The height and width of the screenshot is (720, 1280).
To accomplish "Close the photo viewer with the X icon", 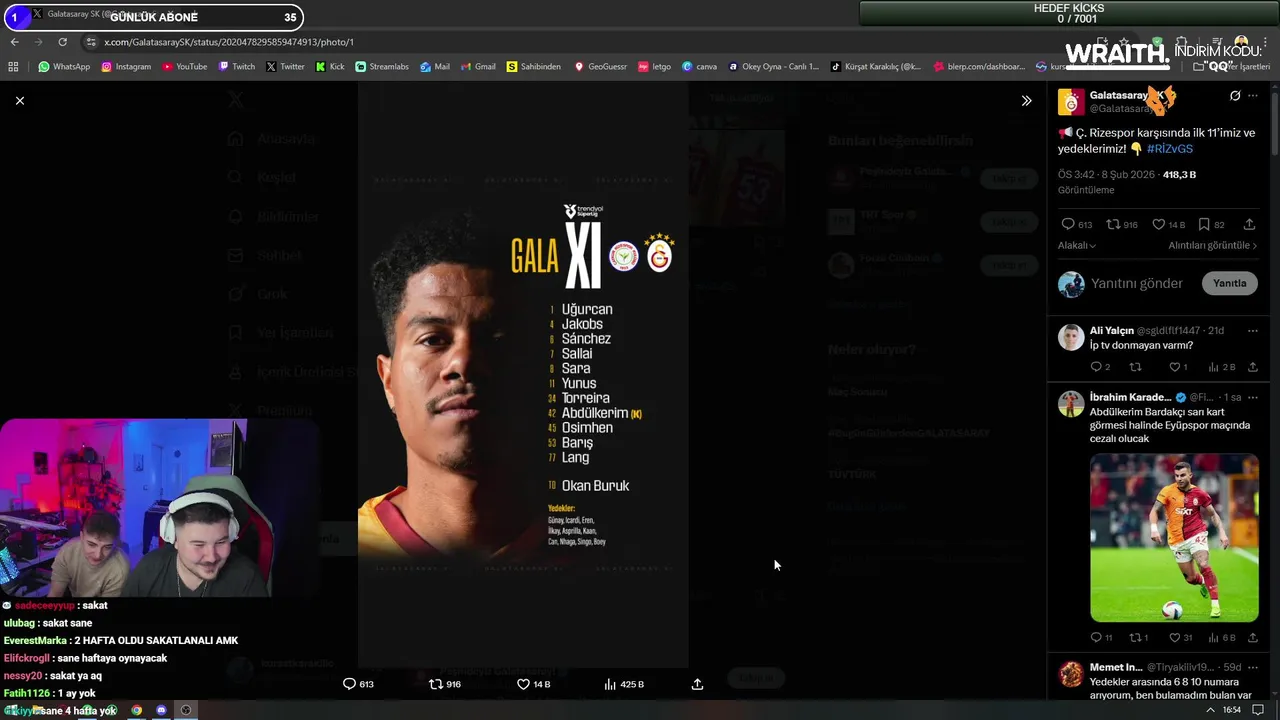I will [x=19, y=100].
